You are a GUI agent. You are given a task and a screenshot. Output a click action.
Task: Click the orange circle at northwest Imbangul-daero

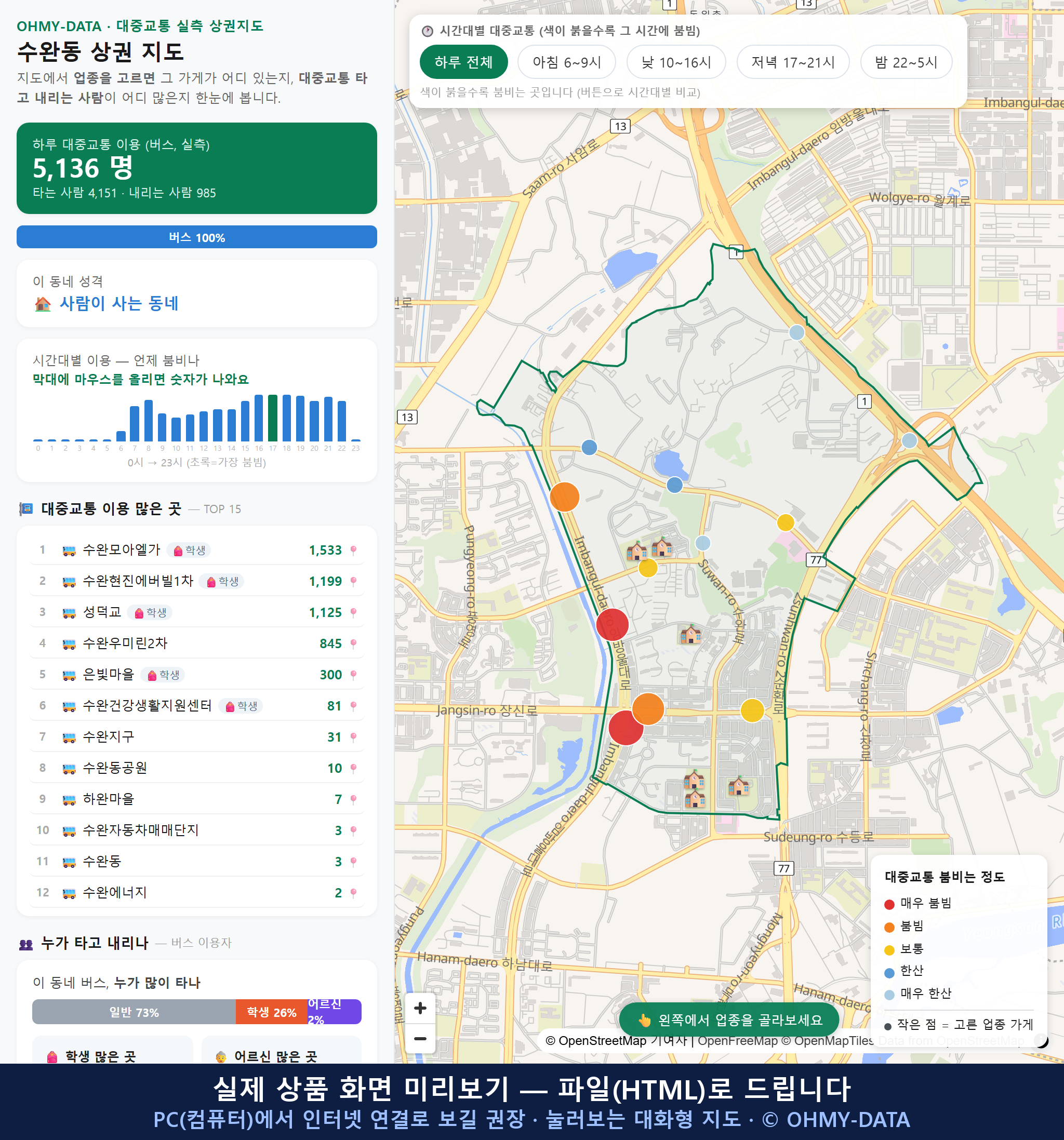(x=564, y=497)
